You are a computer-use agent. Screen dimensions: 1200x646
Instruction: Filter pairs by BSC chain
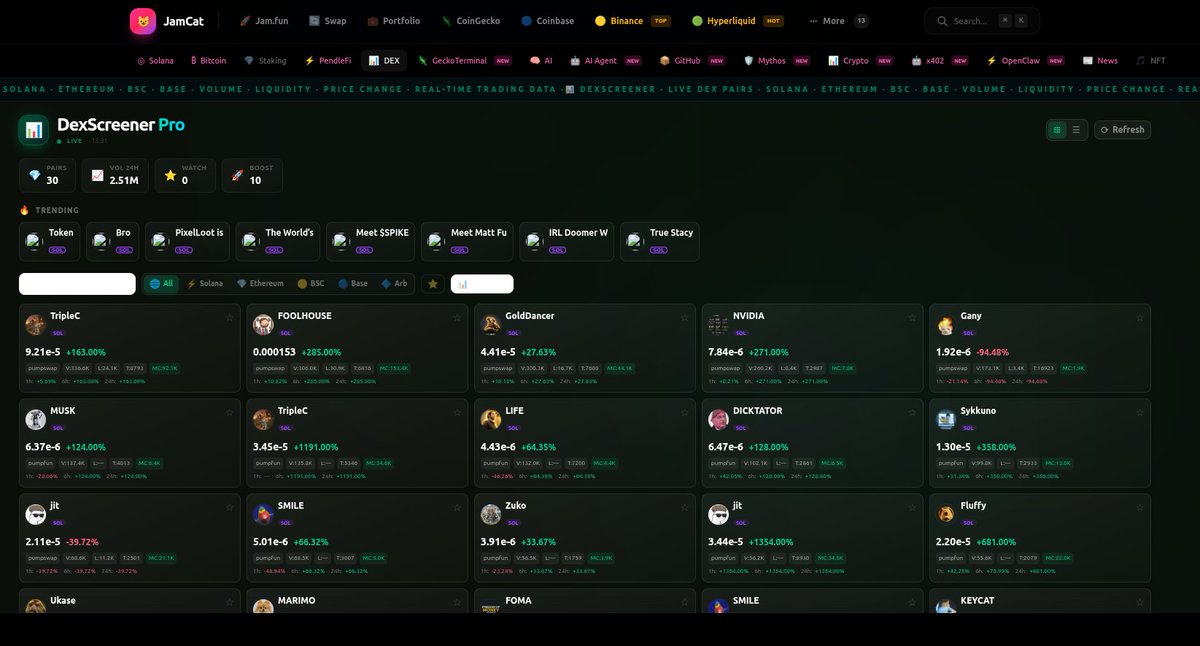[x=310, y=284]
